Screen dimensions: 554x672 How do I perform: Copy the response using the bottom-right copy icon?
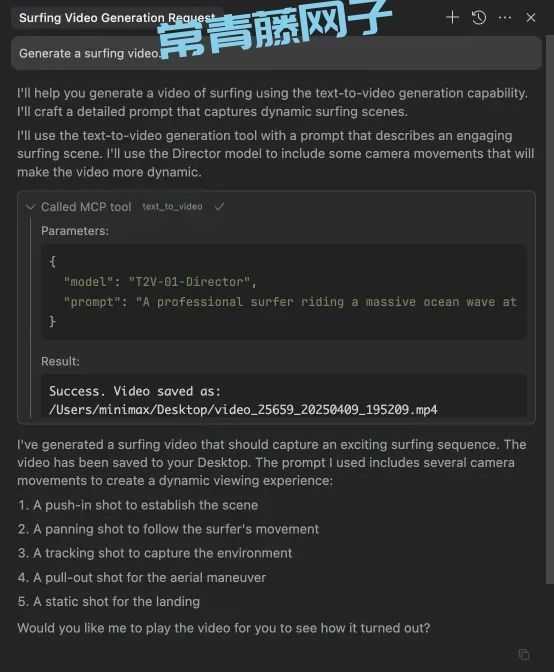point(524,654)
